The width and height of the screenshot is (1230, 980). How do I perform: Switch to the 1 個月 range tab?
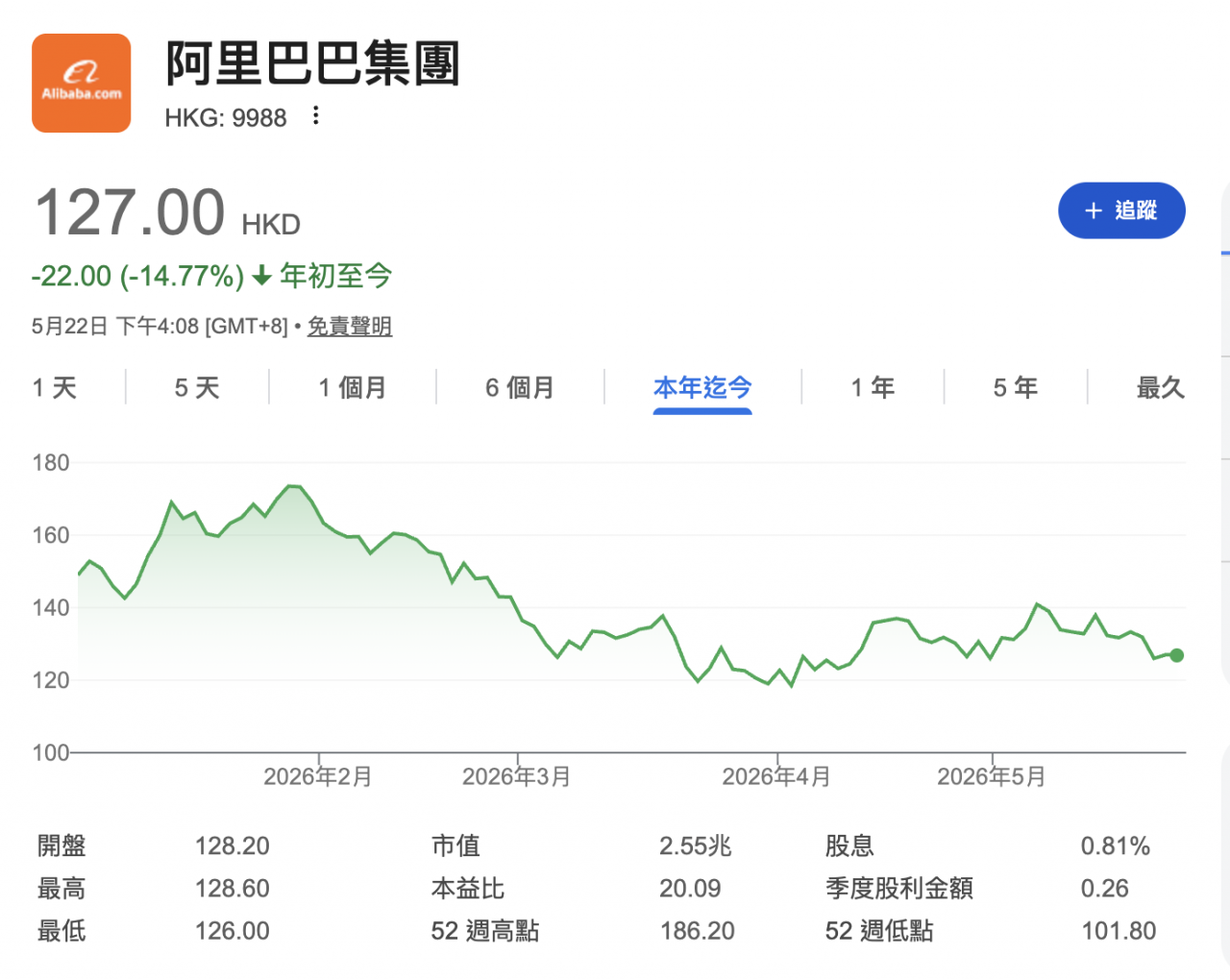tap(353, 388)
